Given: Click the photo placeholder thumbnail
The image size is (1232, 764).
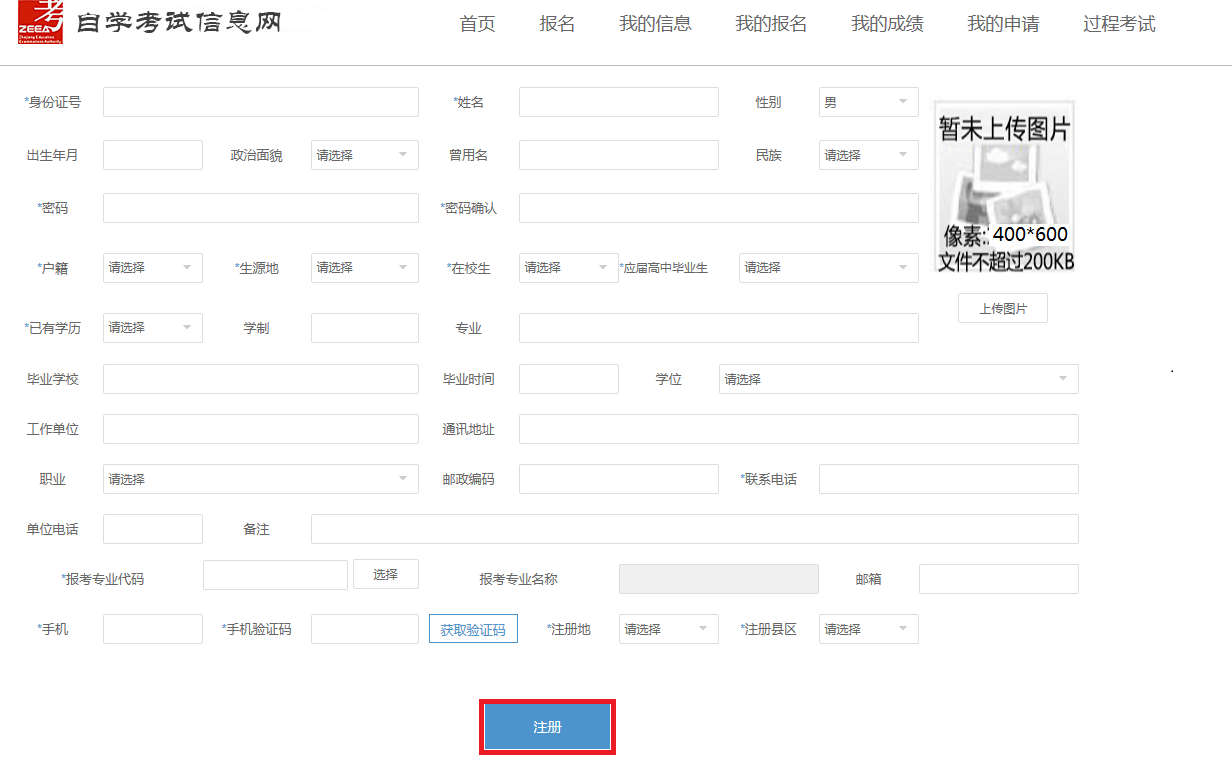Looking at the screenshot, I should 1004,187.
